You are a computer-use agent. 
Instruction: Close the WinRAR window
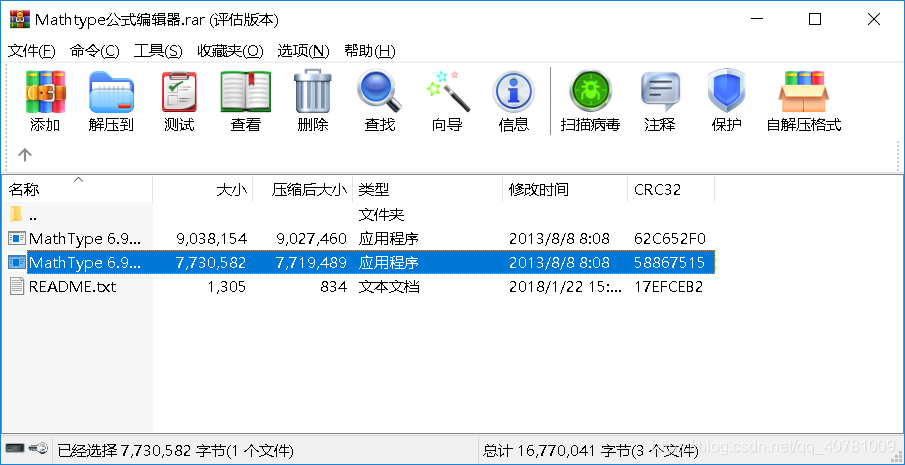click(x=874, y=19)
